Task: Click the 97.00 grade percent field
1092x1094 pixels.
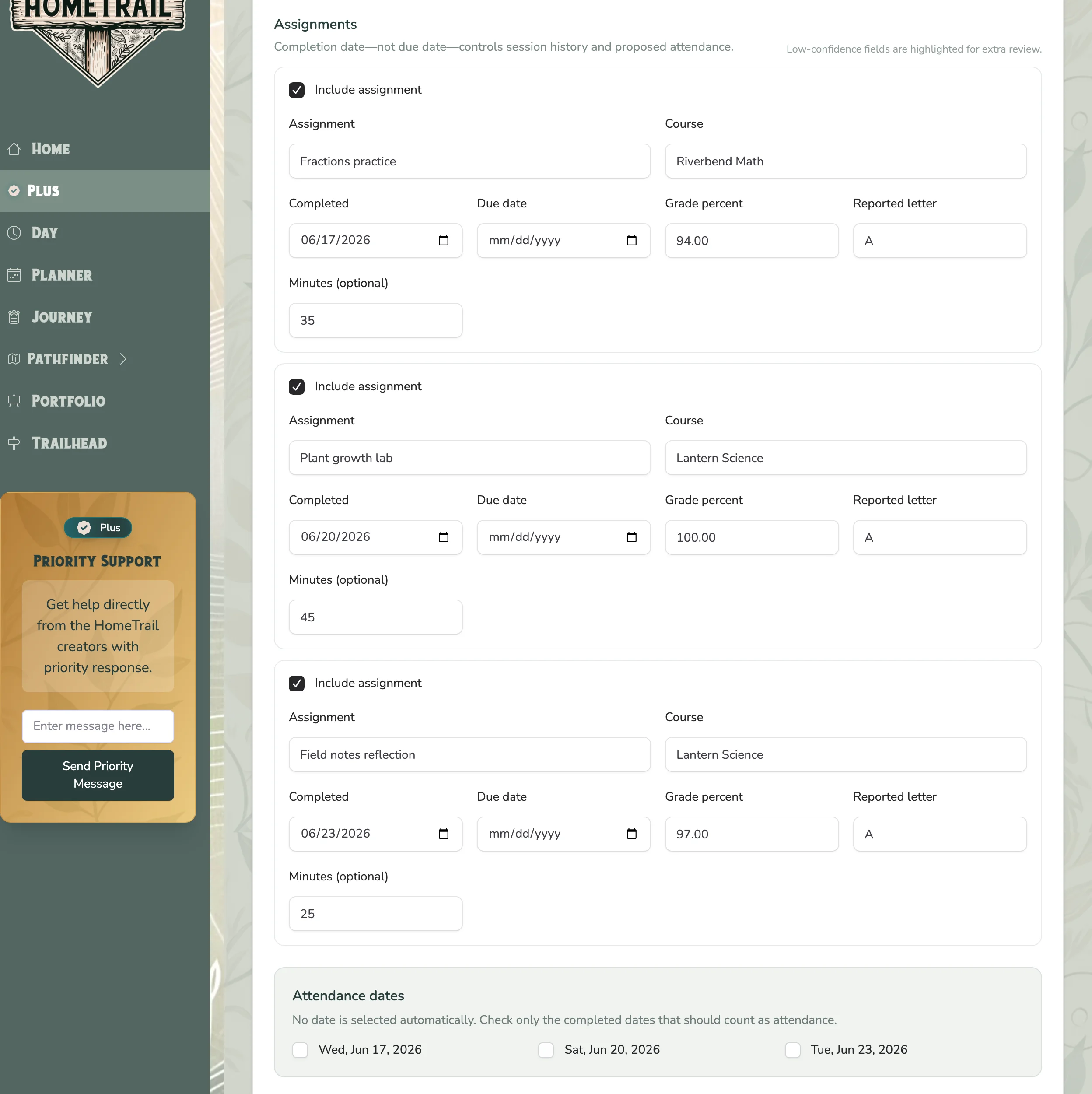Action: [x=752, y=834]
